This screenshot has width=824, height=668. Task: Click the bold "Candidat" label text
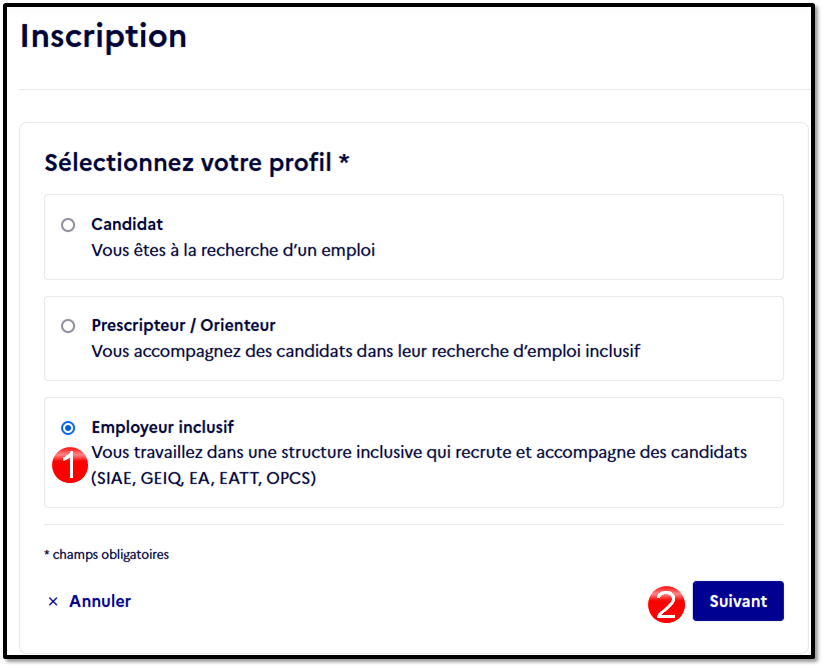(x=127, y=224)
